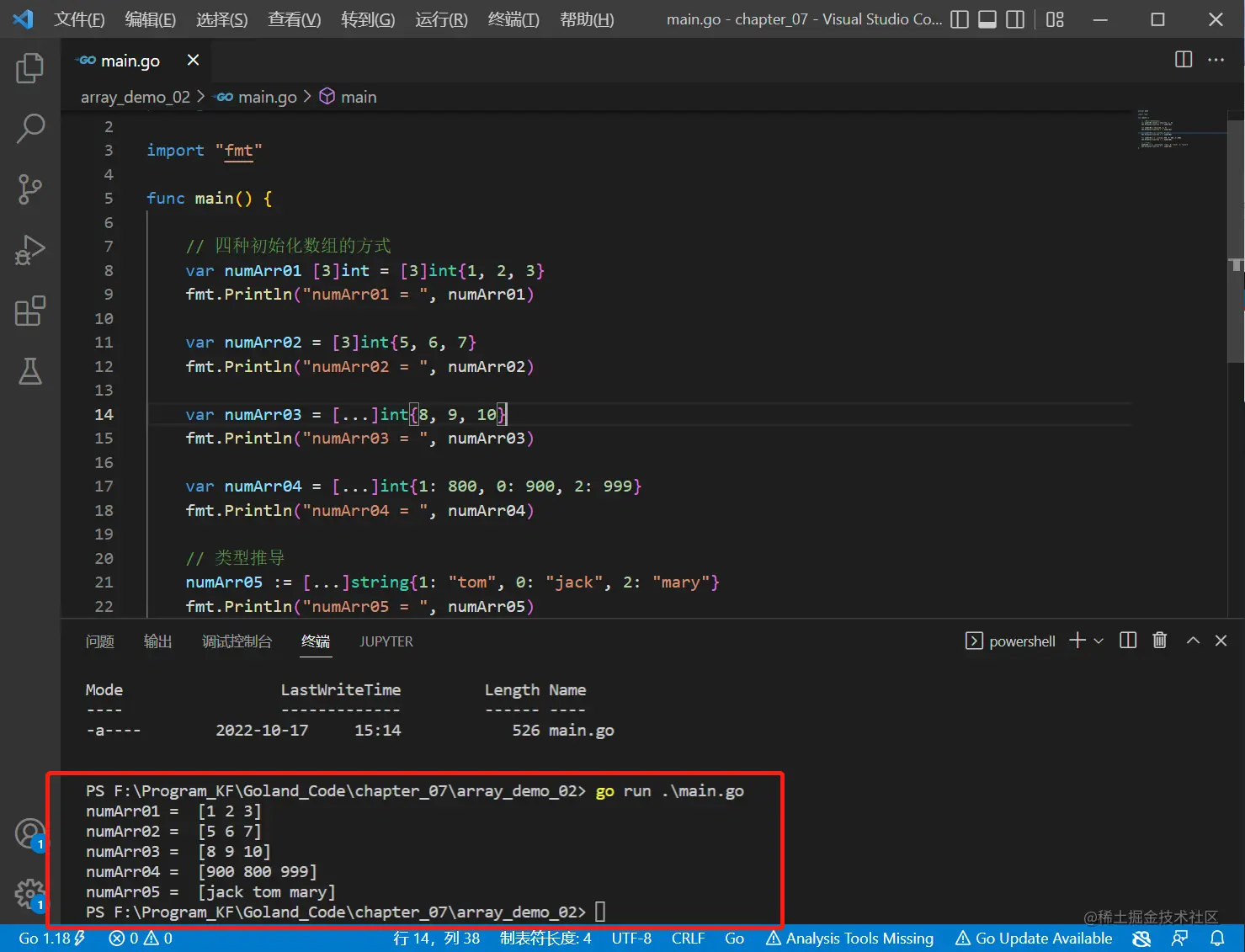Click the VS Code logo icon

point(24,19)
